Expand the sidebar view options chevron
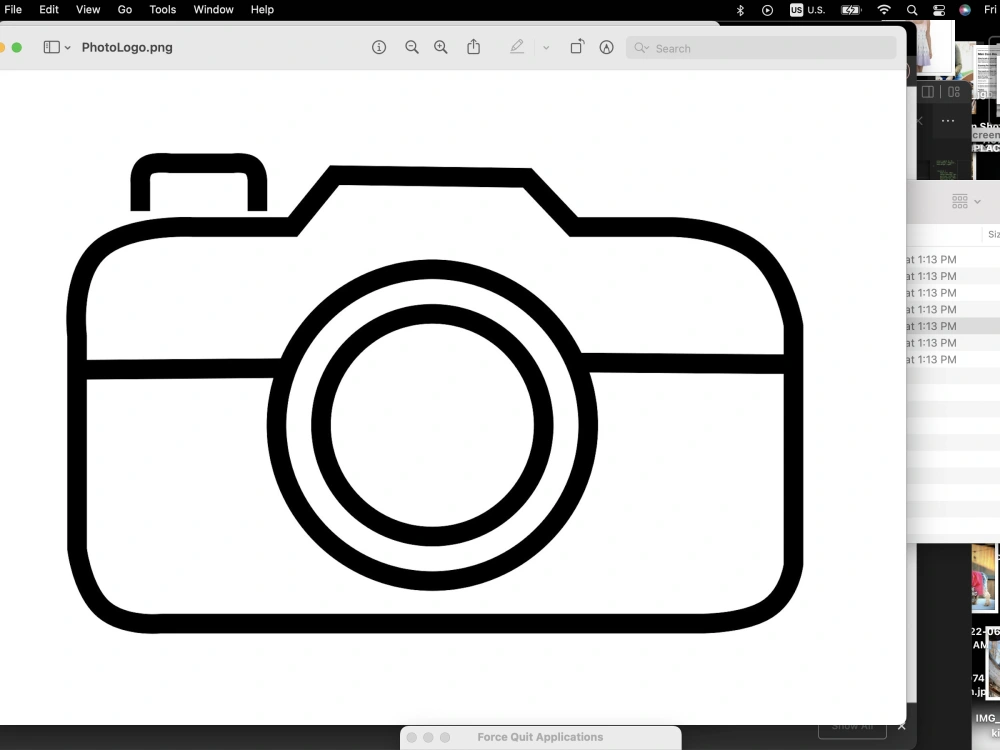 pos(68,48)
